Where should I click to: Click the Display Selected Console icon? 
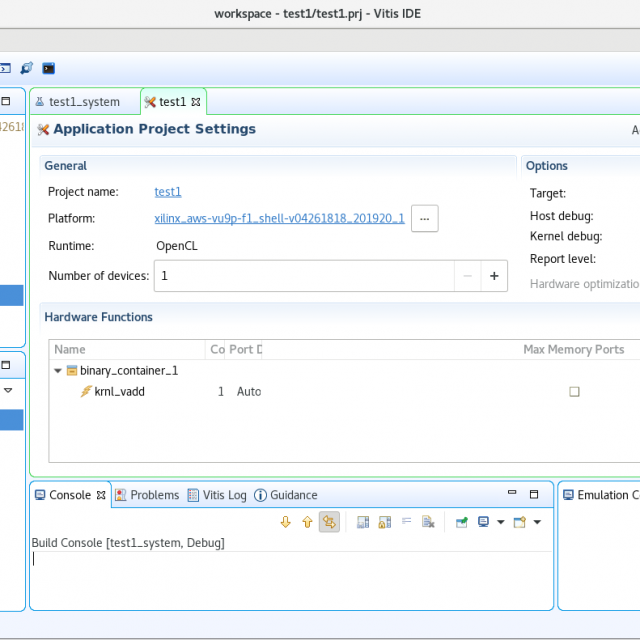tap(484, 522)
